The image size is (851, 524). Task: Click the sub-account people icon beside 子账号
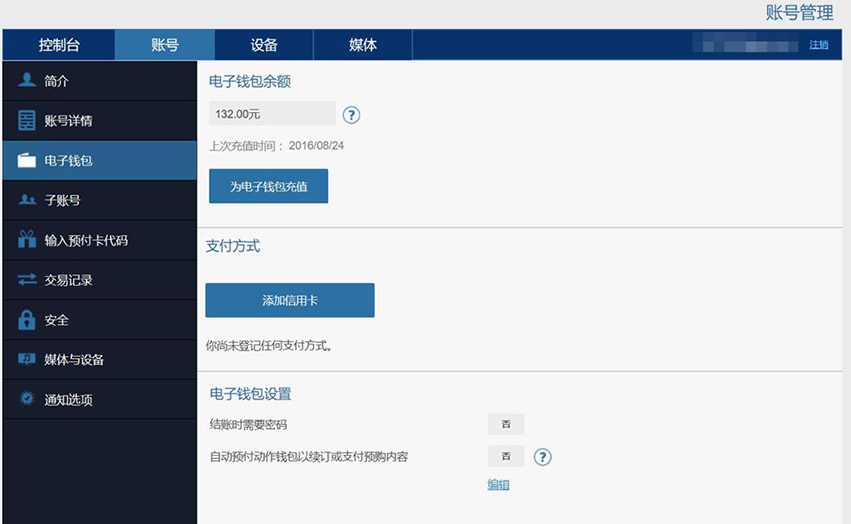tap(27, 201)
